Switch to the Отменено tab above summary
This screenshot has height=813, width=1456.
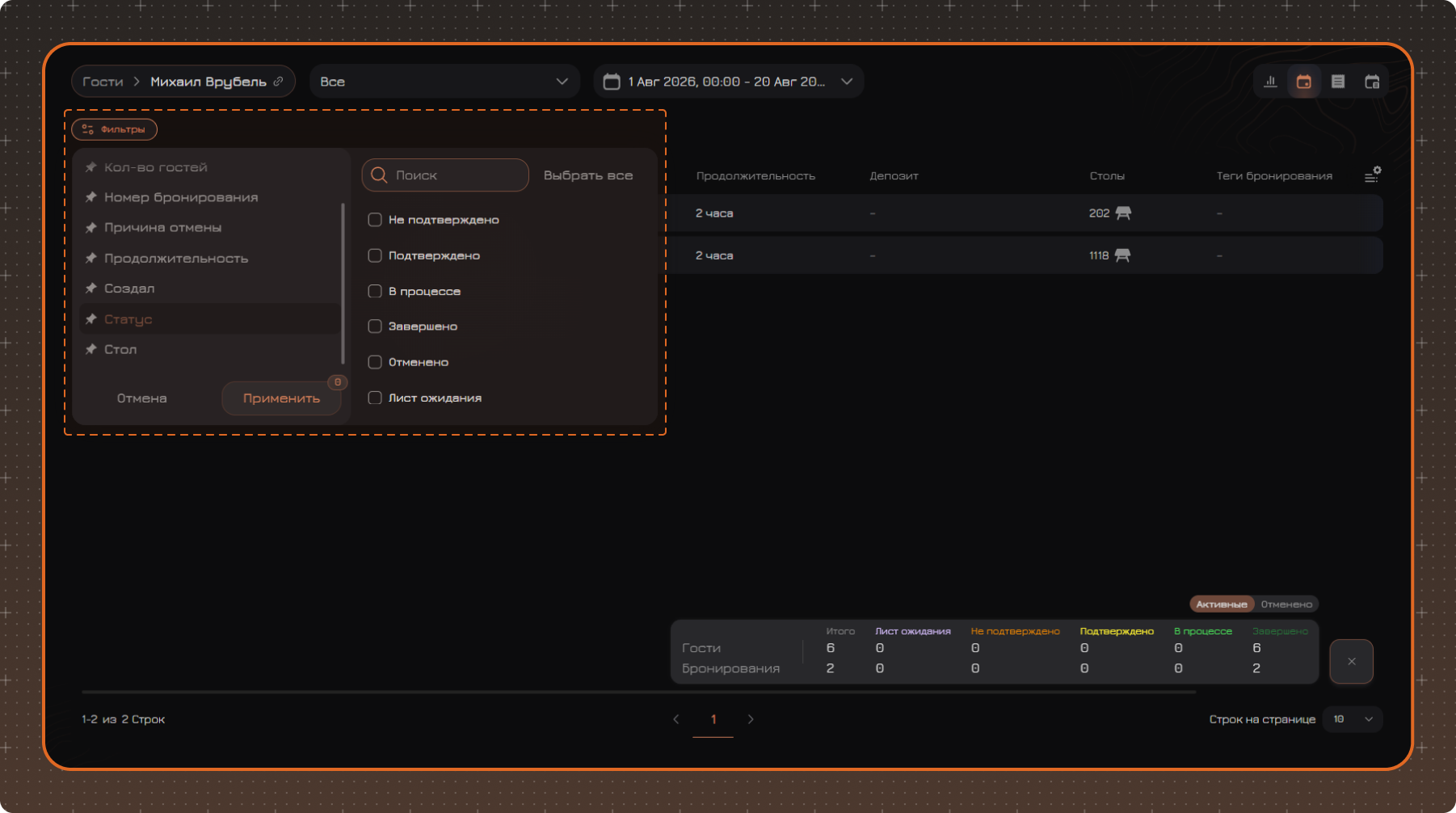click(x=1286, y=604)
